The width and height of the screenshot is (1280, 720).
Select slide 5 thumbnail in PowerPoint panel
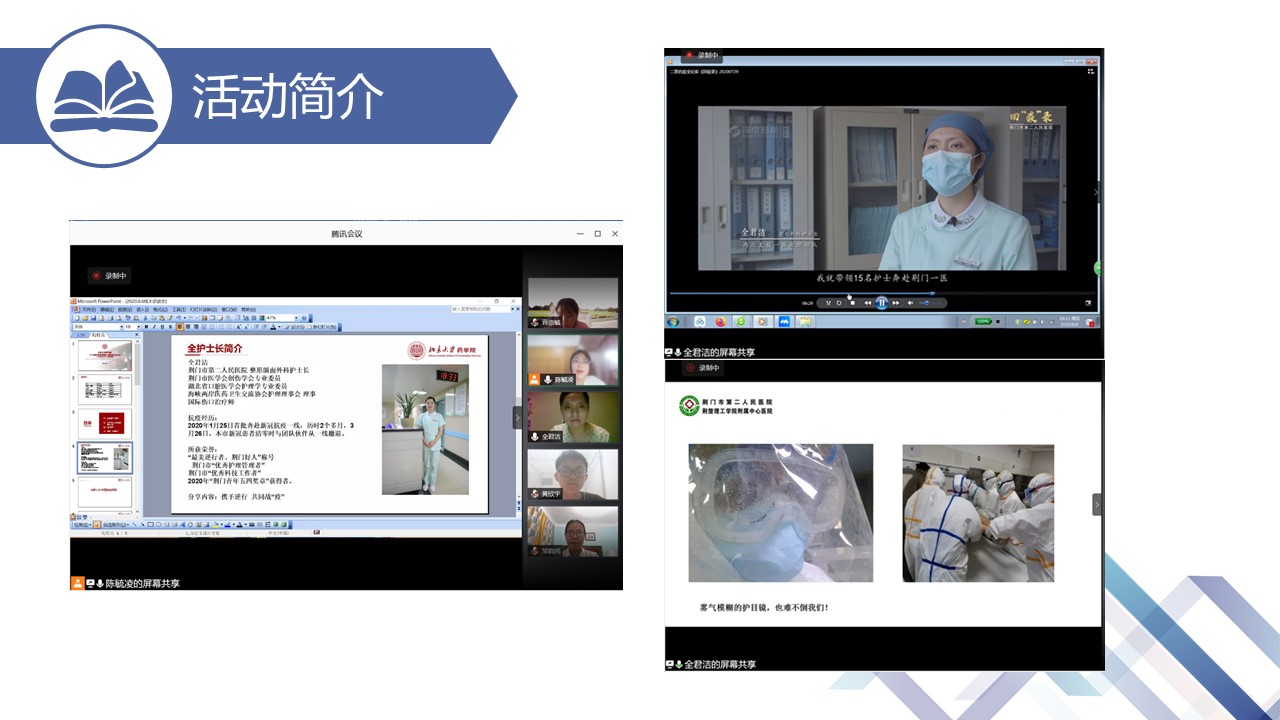107,492
